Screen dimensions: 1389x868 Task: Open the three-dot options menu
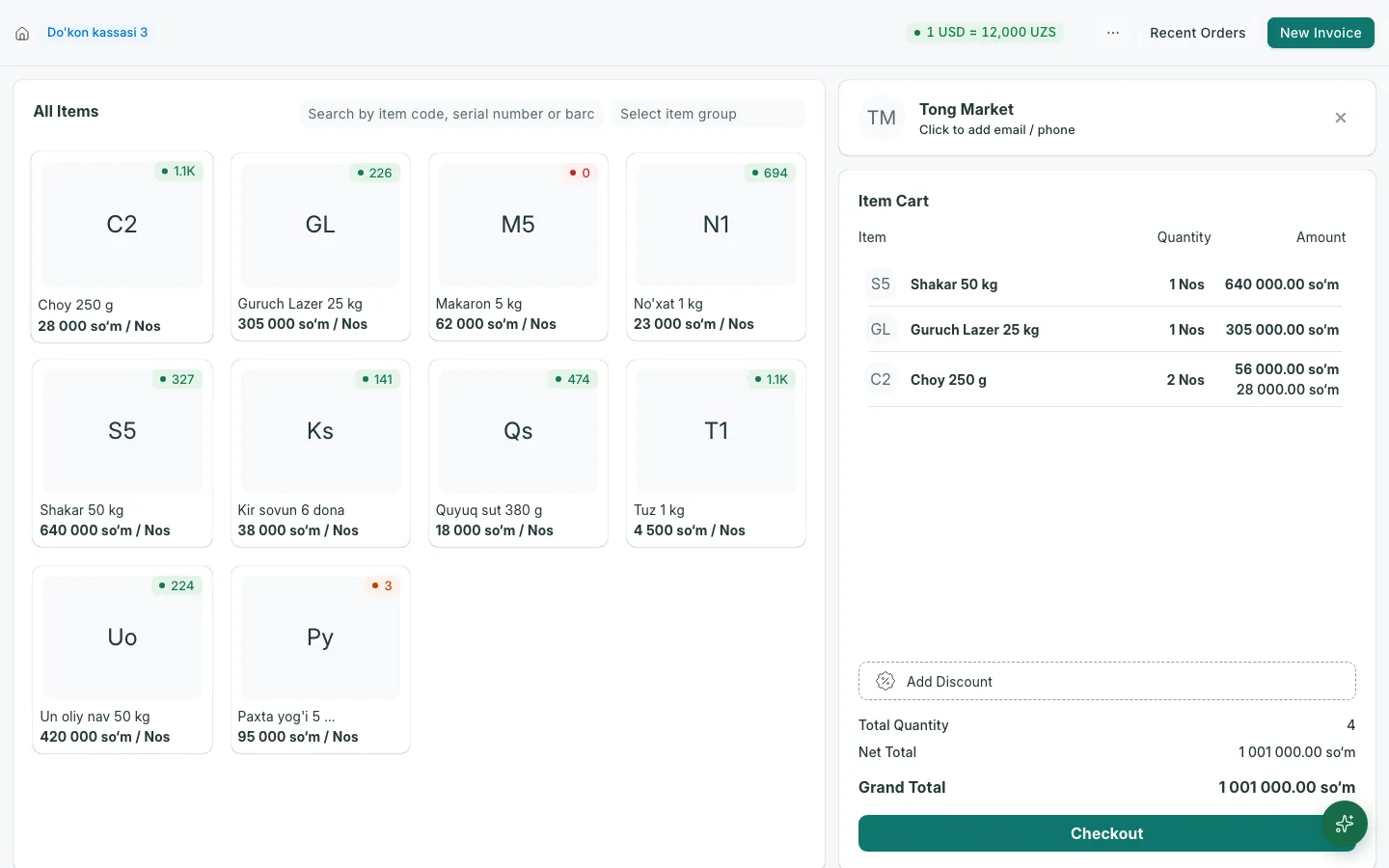(1113, 33)
